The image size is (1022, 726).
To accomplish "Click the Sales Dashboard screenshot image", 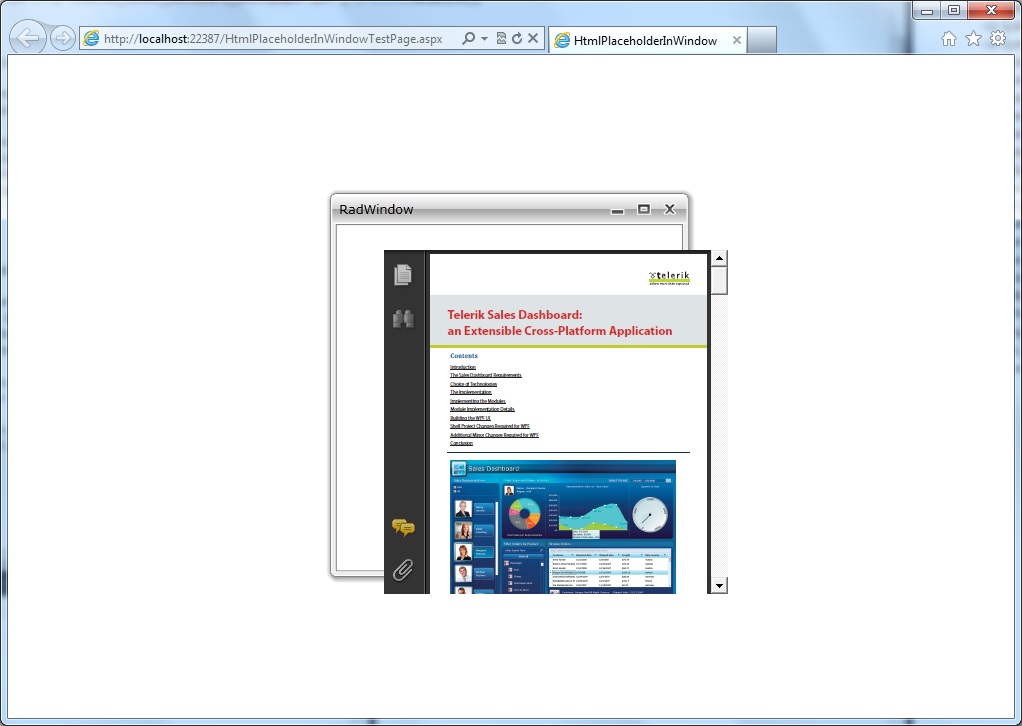I will click(x=562, y=527).
